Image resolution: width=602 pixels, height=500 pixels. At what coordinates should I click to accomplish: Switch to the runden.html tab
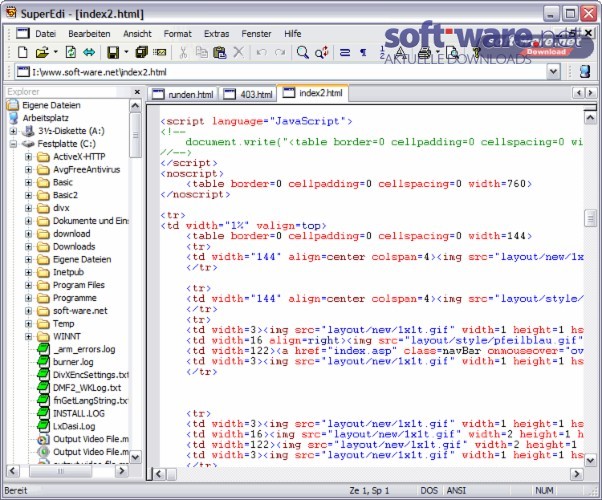click(183, 94)
